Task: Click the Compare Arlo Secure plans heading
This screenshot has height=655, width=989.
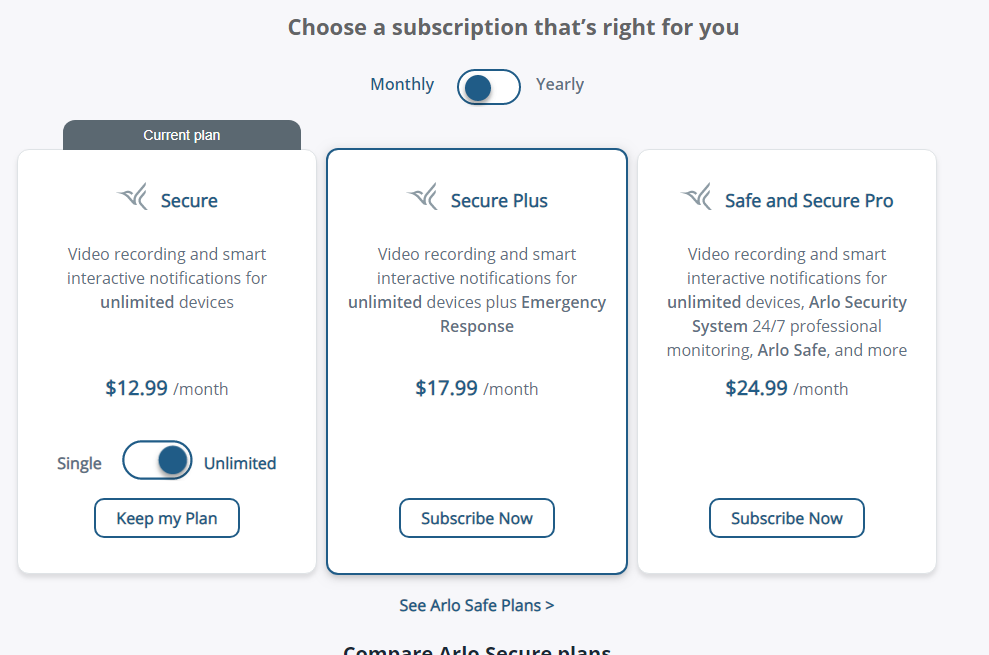Action: [x=477, y=649]
